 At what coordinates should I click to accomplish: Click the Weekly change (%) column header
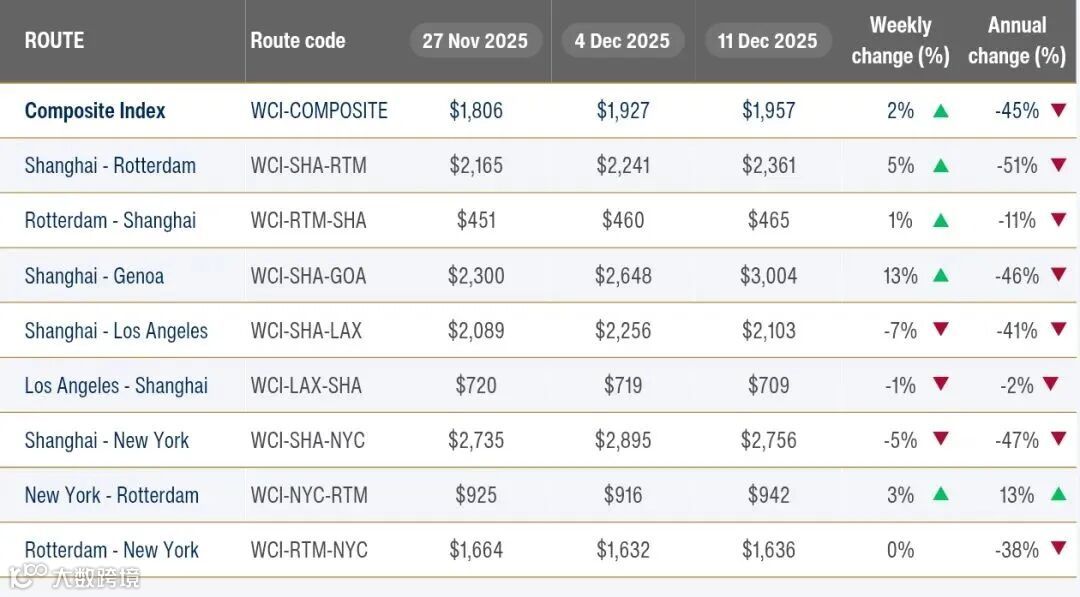click(x=900, y=41)
